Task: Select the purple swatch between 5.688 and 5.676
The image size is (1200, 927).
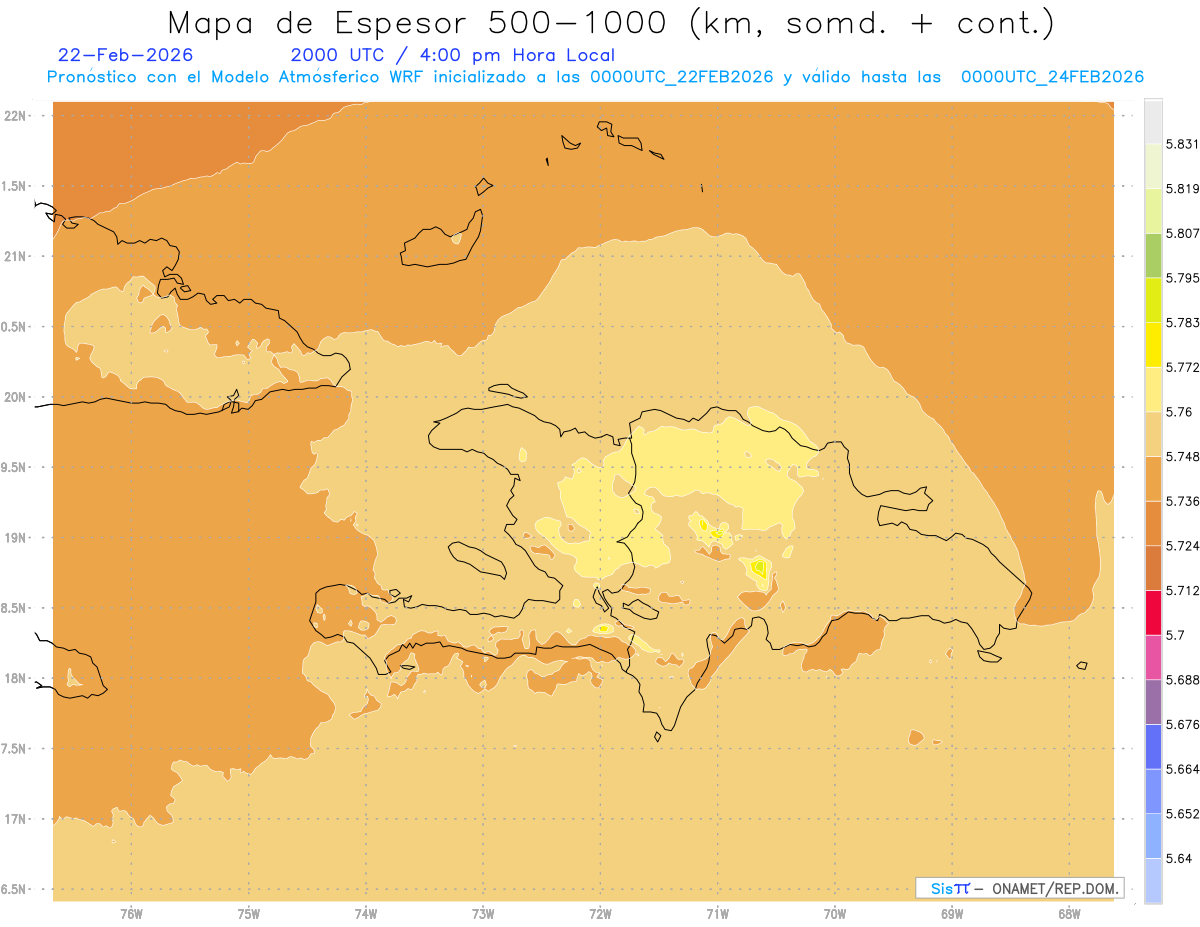Action: coord(1153,702)
